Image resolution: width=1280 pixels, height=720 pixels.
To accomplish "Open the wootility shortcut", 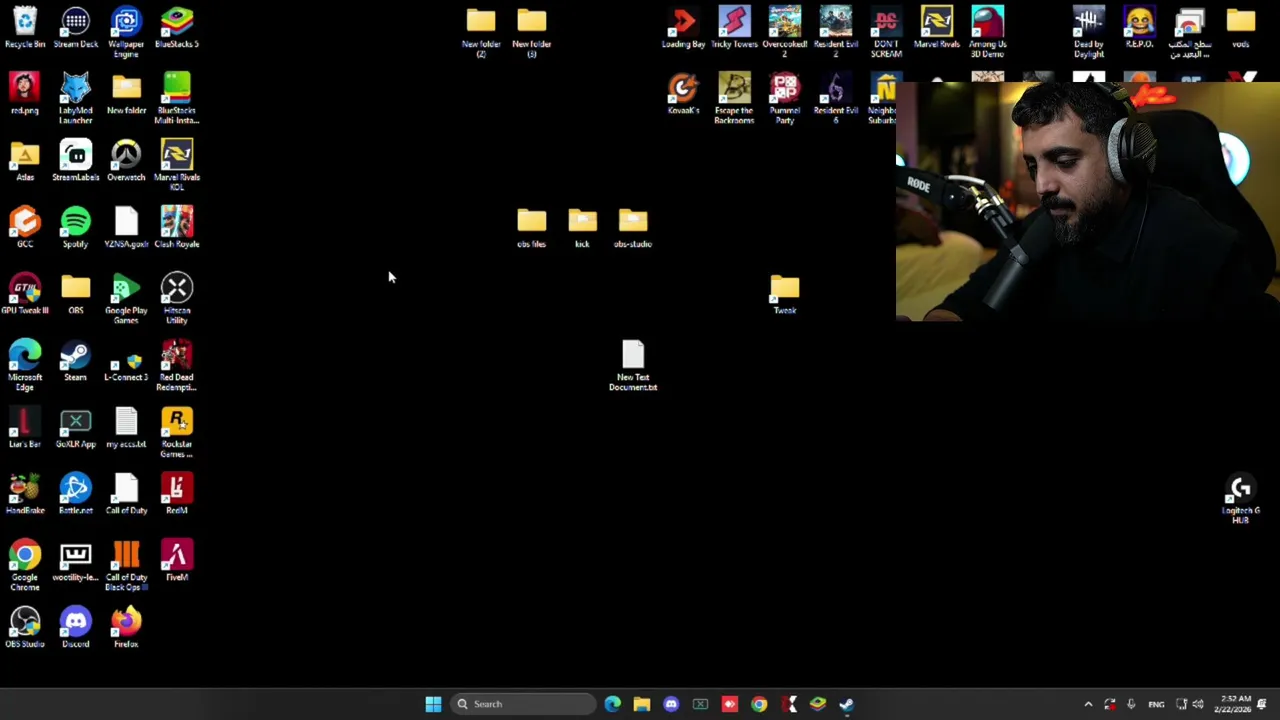I will click(x=76, y=561).
